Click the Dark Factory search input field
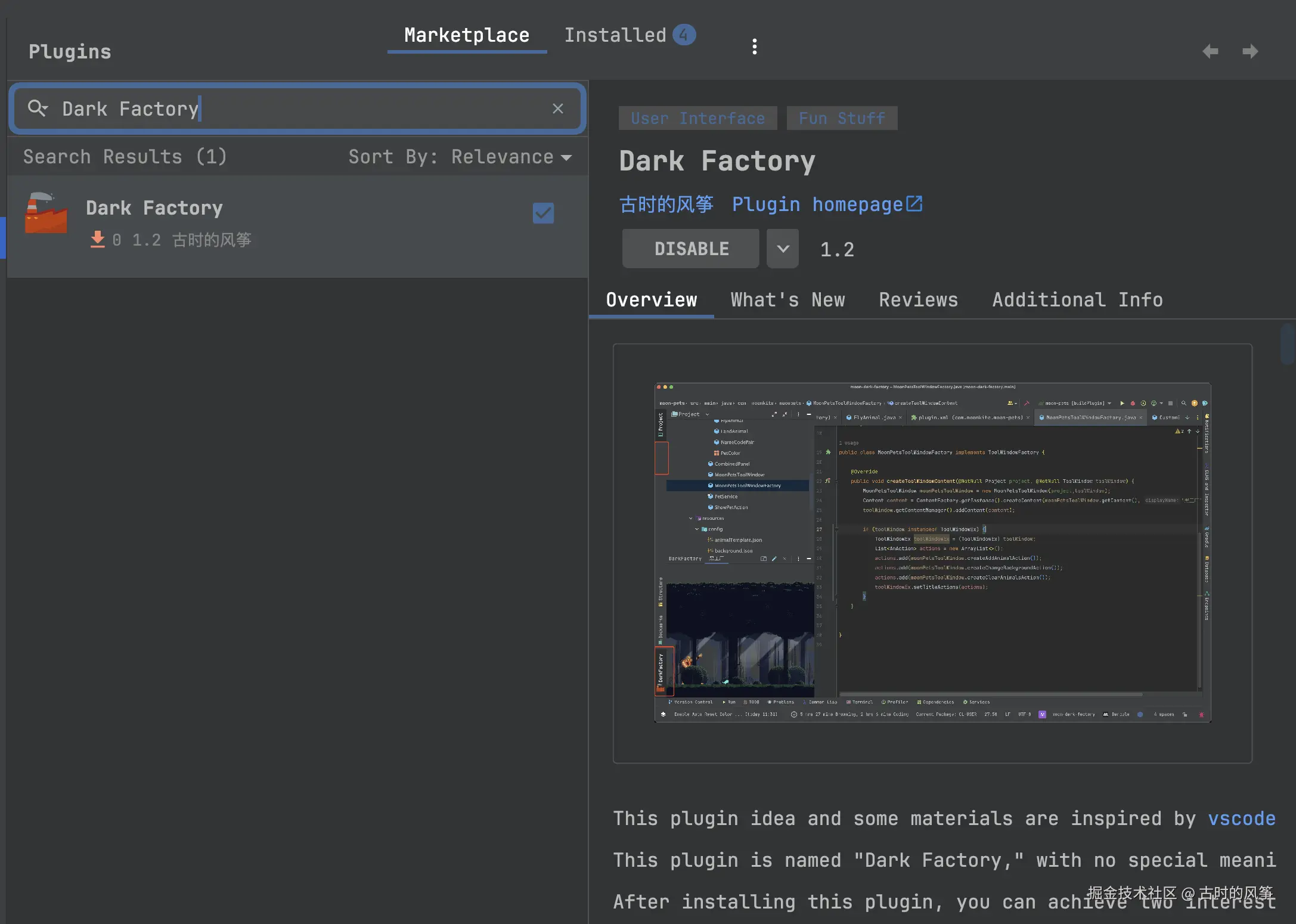 pyautogui.click(x=298, y=108)
